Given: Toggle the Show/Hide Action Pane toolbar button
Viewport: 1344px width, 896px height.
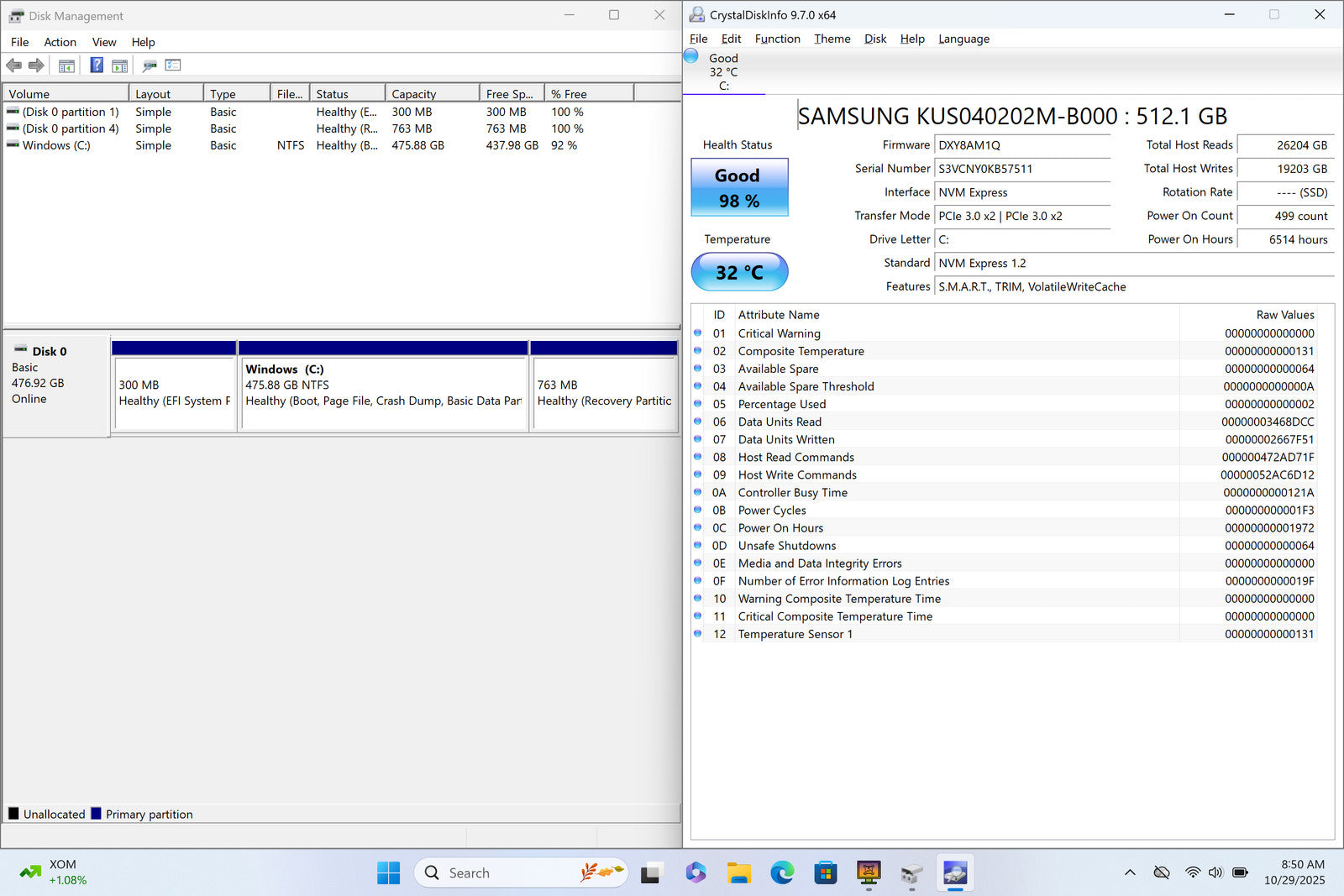Looking at the screenshot, I should click(x=119, y=65).
